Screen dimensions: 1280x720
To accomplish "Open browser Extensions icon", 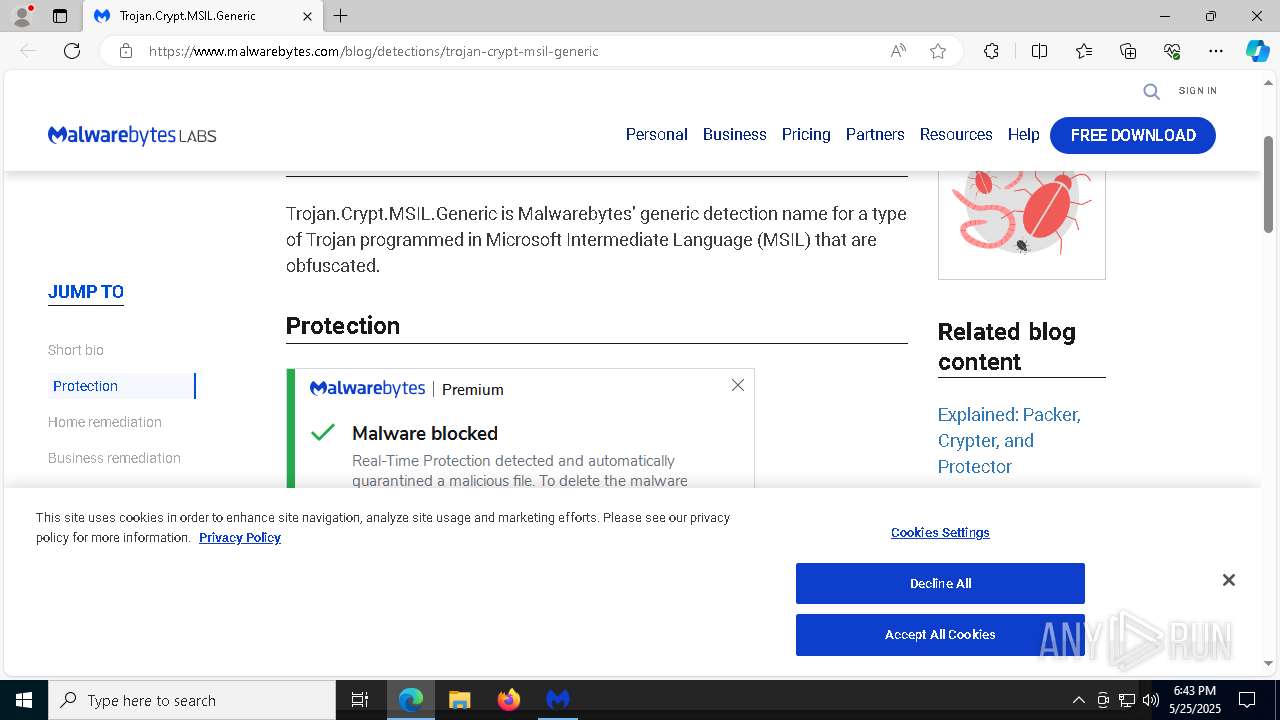I will tap(991, 51).
